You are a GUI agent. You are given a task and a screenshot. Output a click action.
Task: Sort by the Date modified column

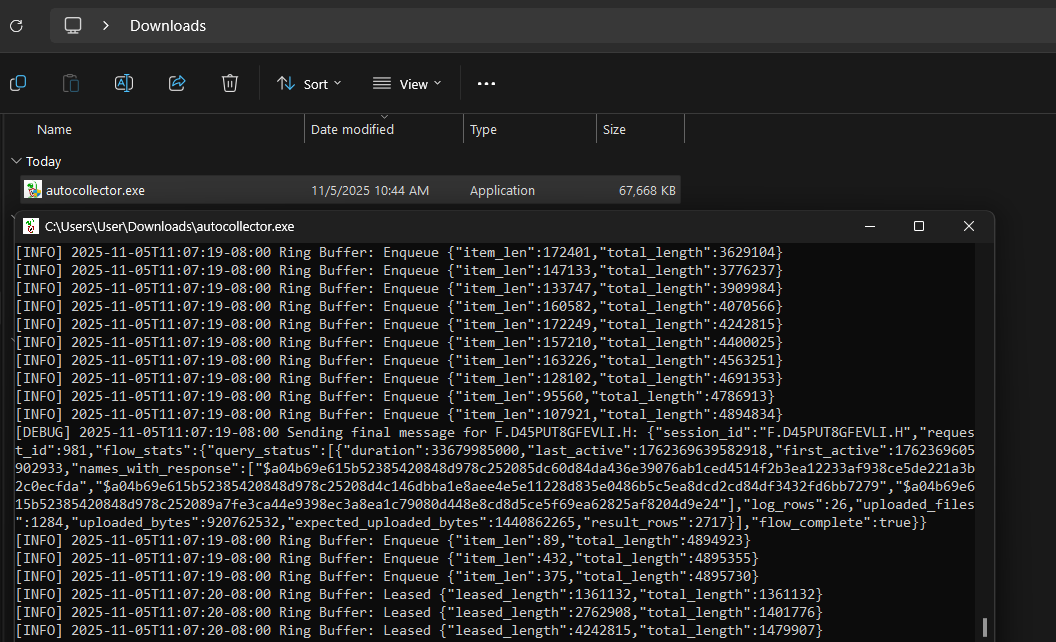(x=352, y=129)
